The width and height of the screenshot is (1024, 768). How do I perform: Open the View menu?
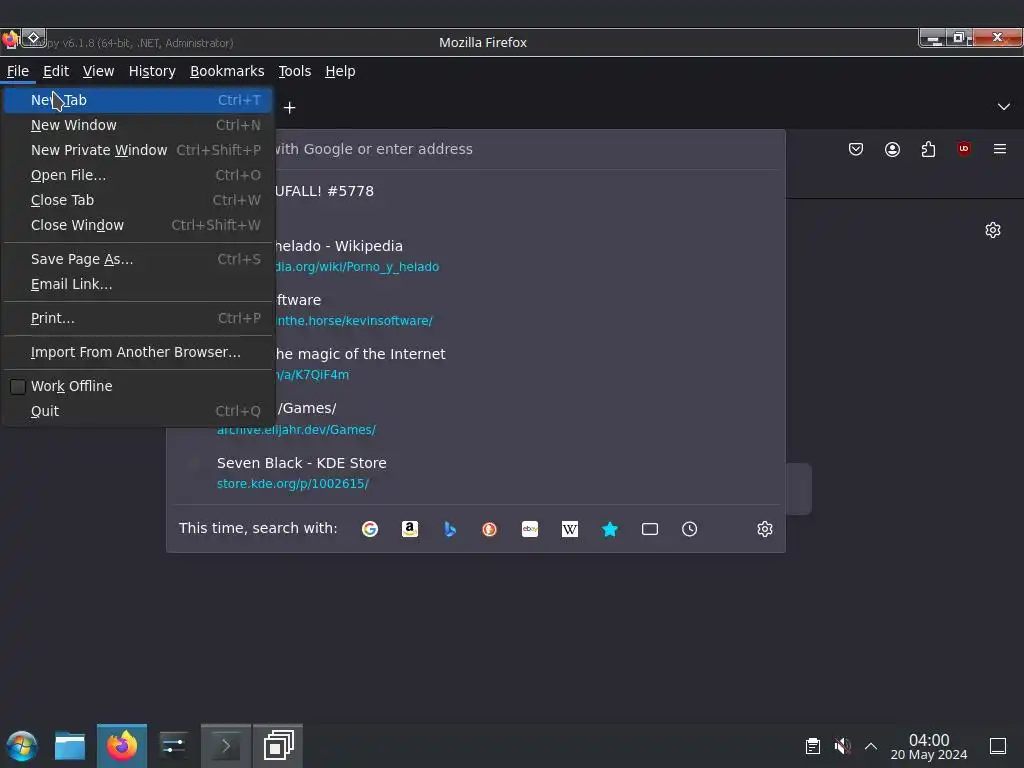pos(99,71)
